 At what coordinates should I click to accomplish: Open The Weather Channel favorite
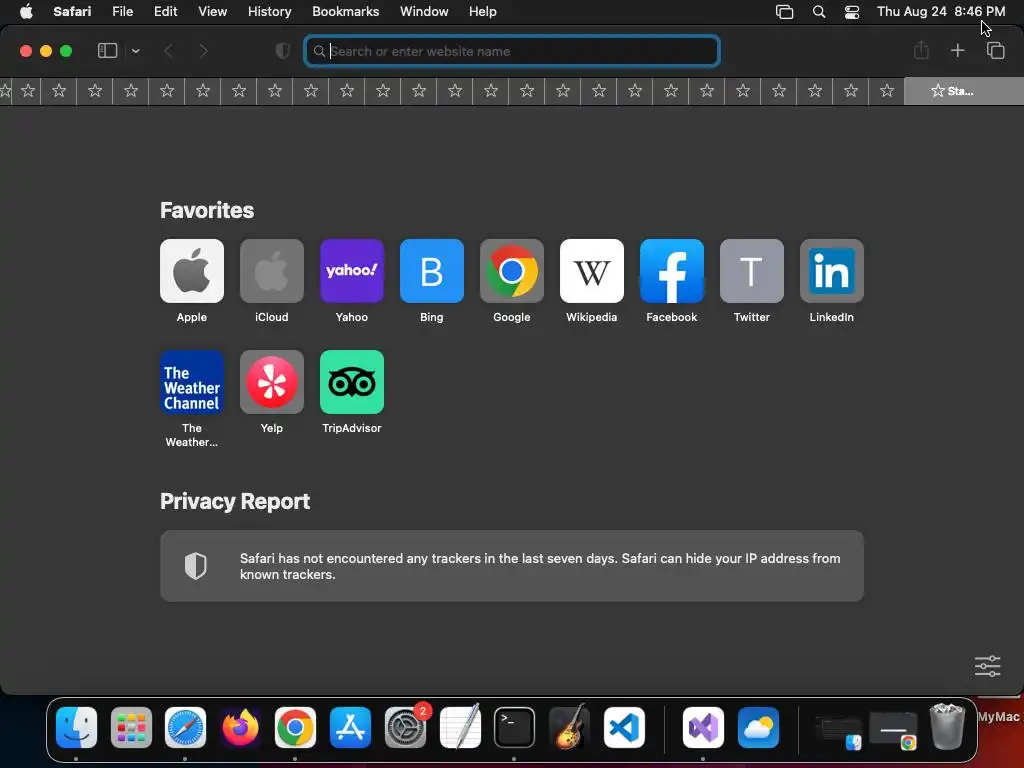point(191,382)
